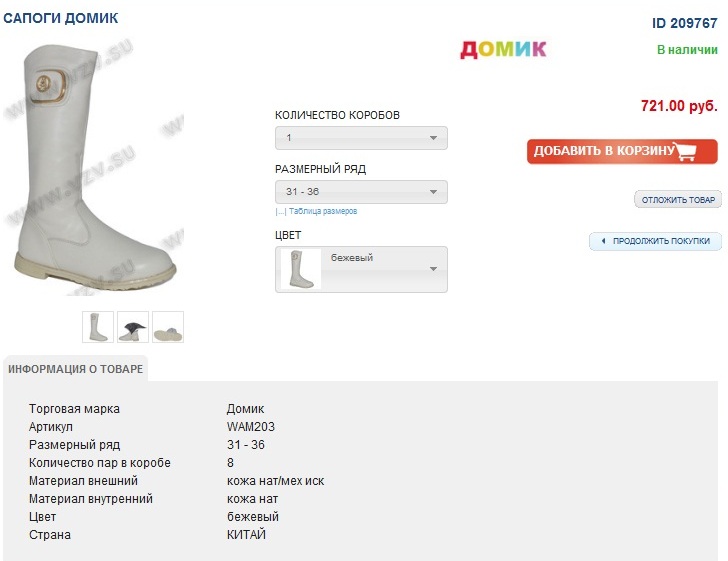Click the ОТЛОЖИТЬ ТОВАР button
728x561 pixels.
point(677,200)
